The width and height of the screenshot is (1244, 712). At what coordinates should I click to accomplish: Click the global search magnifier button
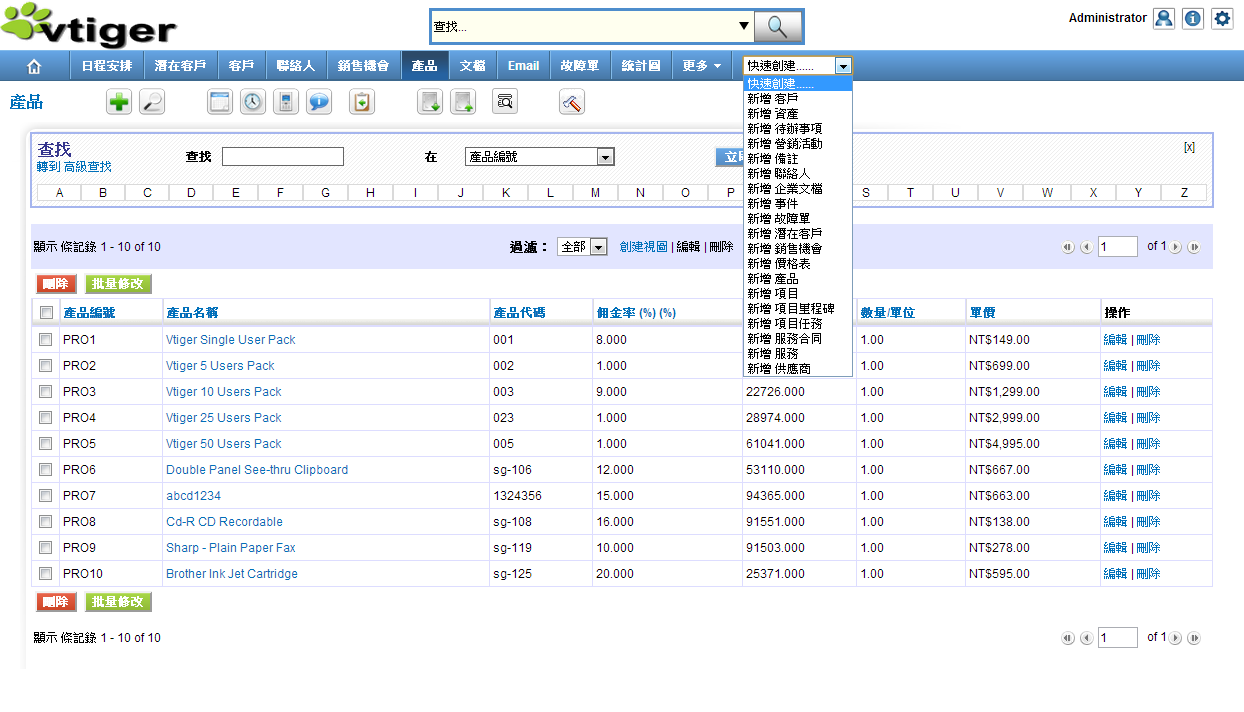coord(778,27)
